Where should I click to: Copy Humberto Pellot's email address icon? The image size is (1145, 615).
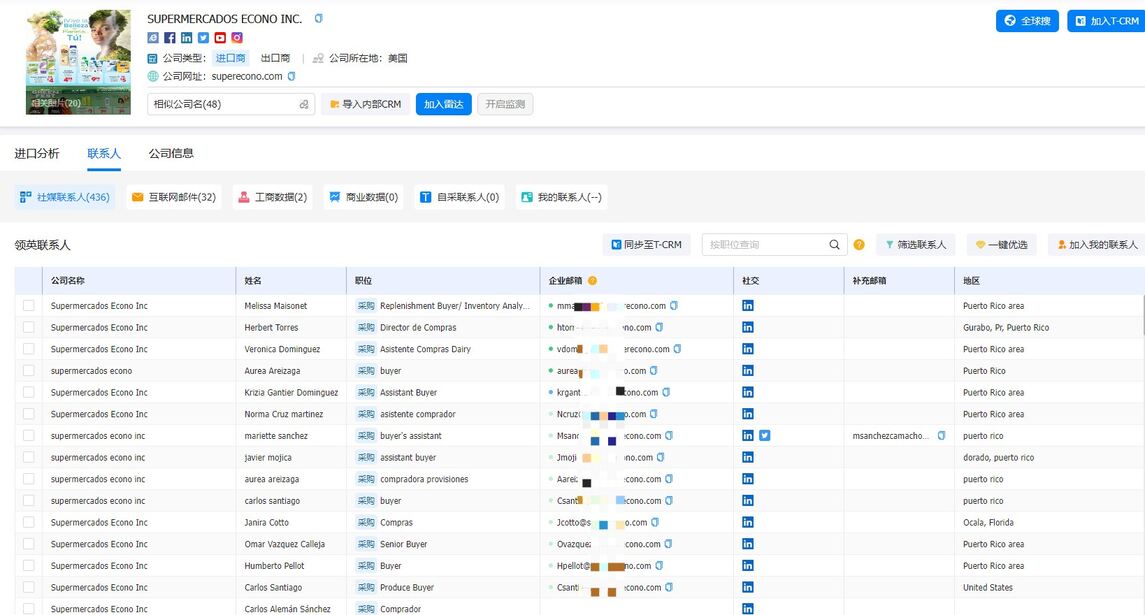coord(659,565)
